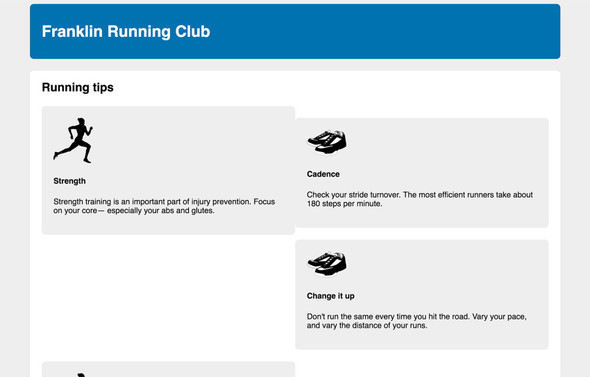The image size is (590, 377).
Task: Click the partially visible card at bottom left
Action: pyautogui.click(x=168, y=369)
